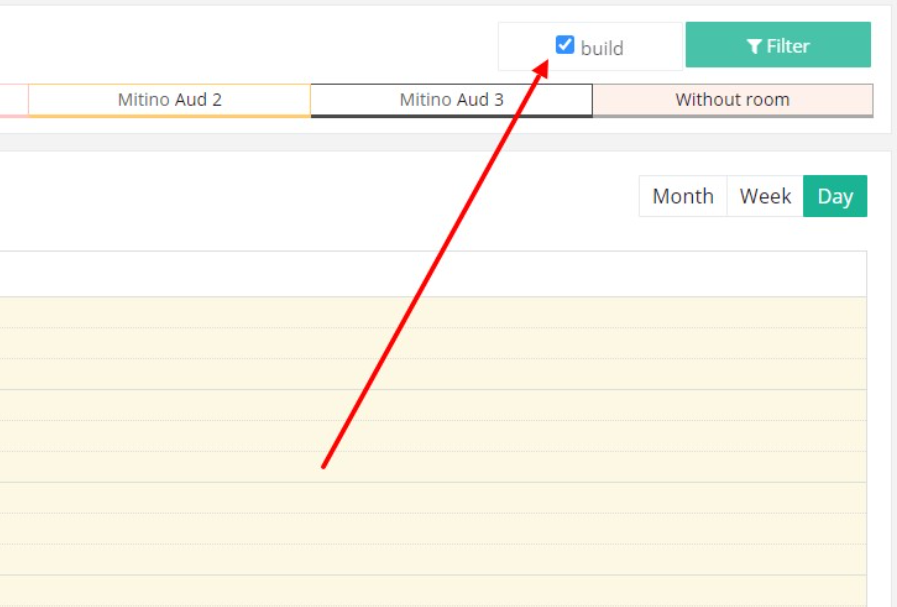Image resolution: width=897 pixels, height=607 pixels.
Task: Switch calendar to Month view
Action: [682, 196]
